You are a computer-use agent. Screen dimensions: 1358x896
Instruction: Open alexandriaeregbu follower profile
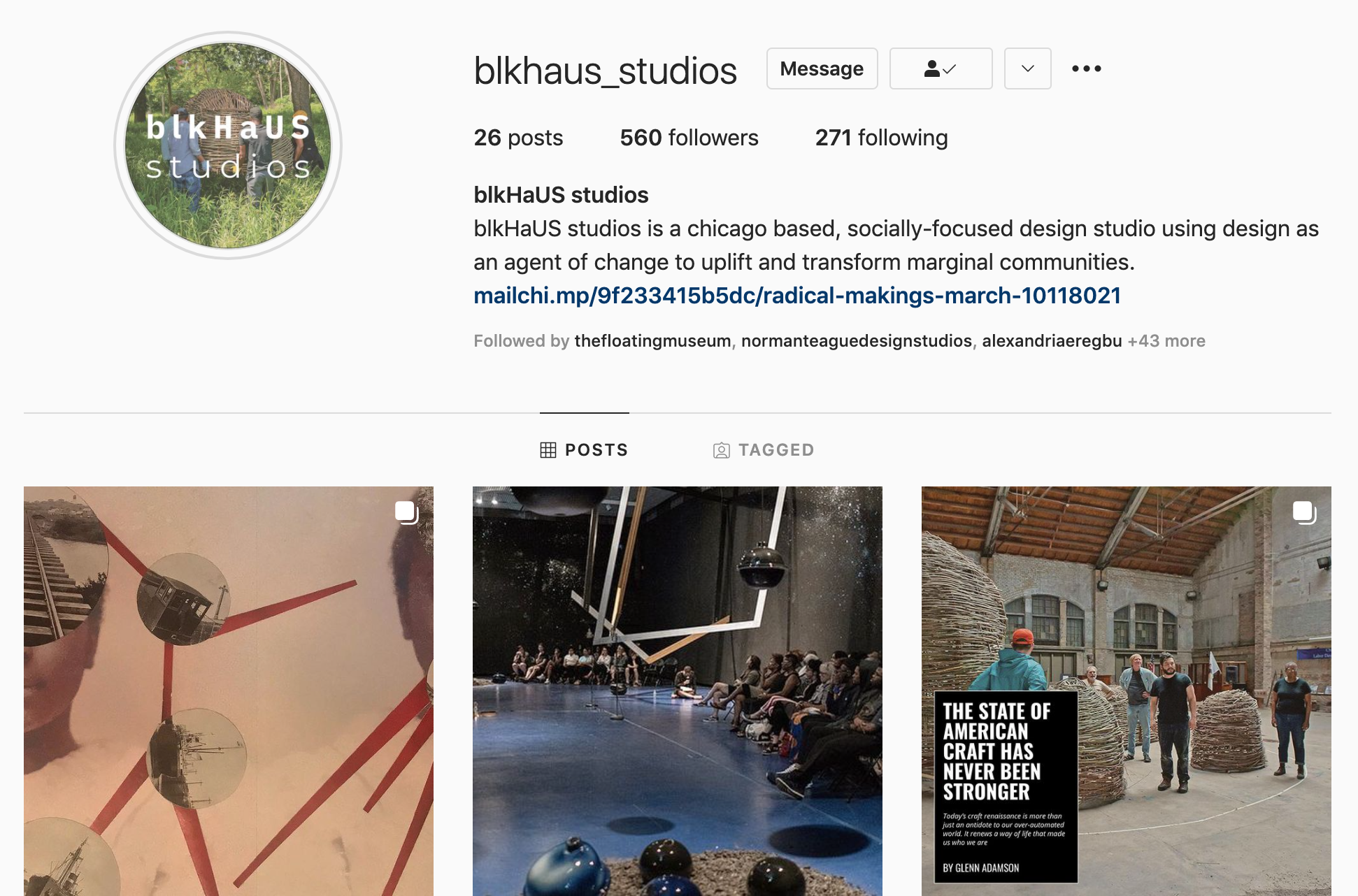1052,341
